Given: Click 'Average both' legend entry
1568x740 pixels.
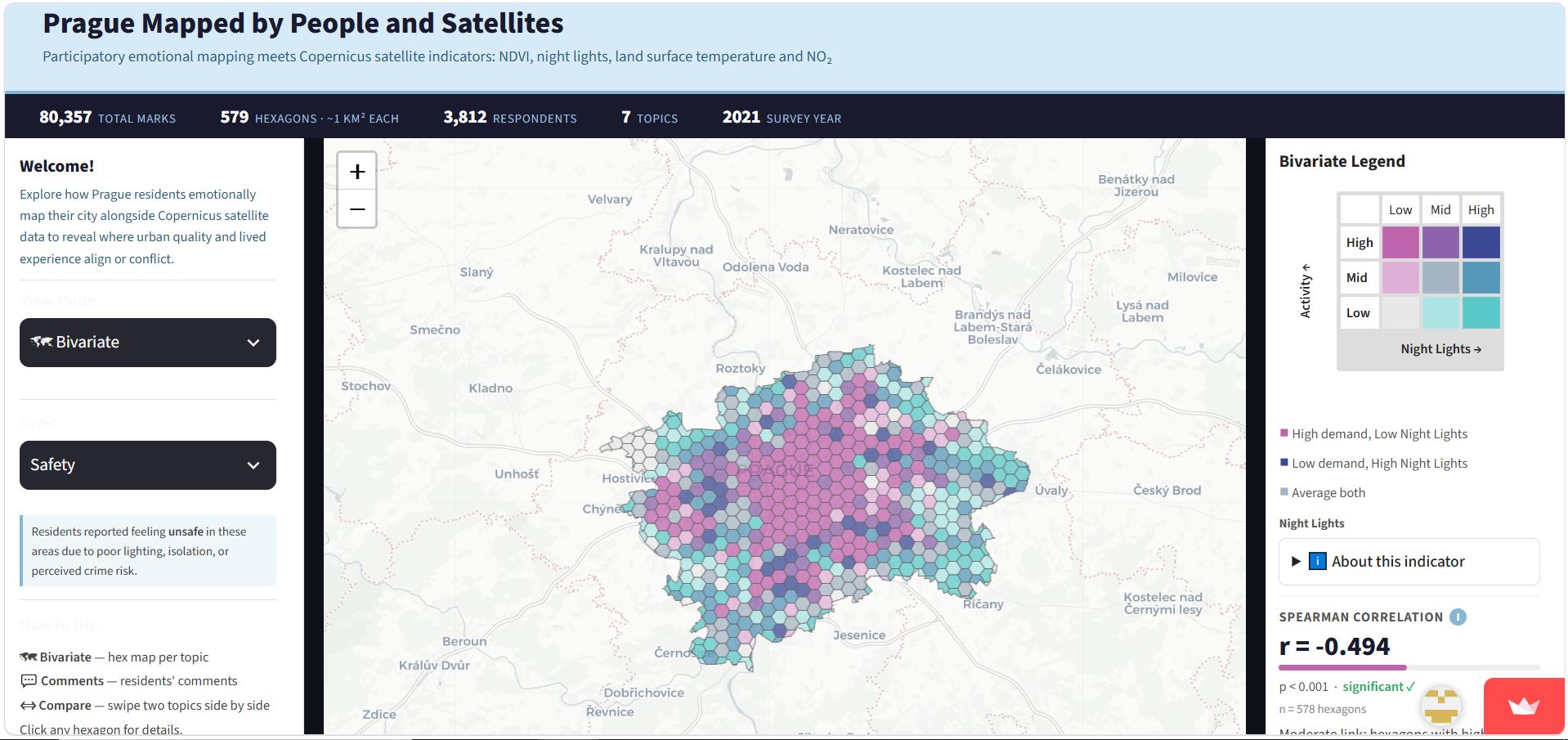Looking at the screenshot, I should click(1323, 493).
